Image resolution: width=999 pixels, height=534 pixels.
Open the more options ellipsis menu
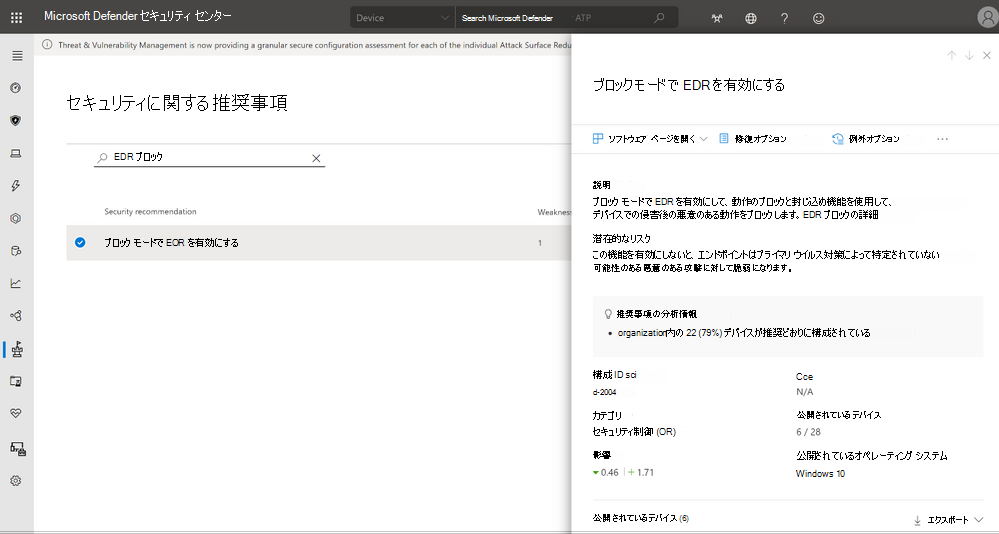942,139
